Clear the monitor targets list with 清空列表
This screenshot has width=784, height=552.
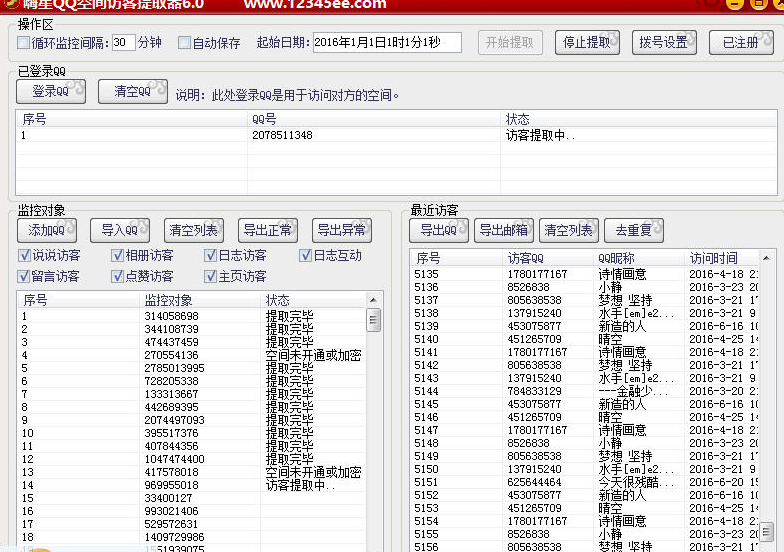194,230
